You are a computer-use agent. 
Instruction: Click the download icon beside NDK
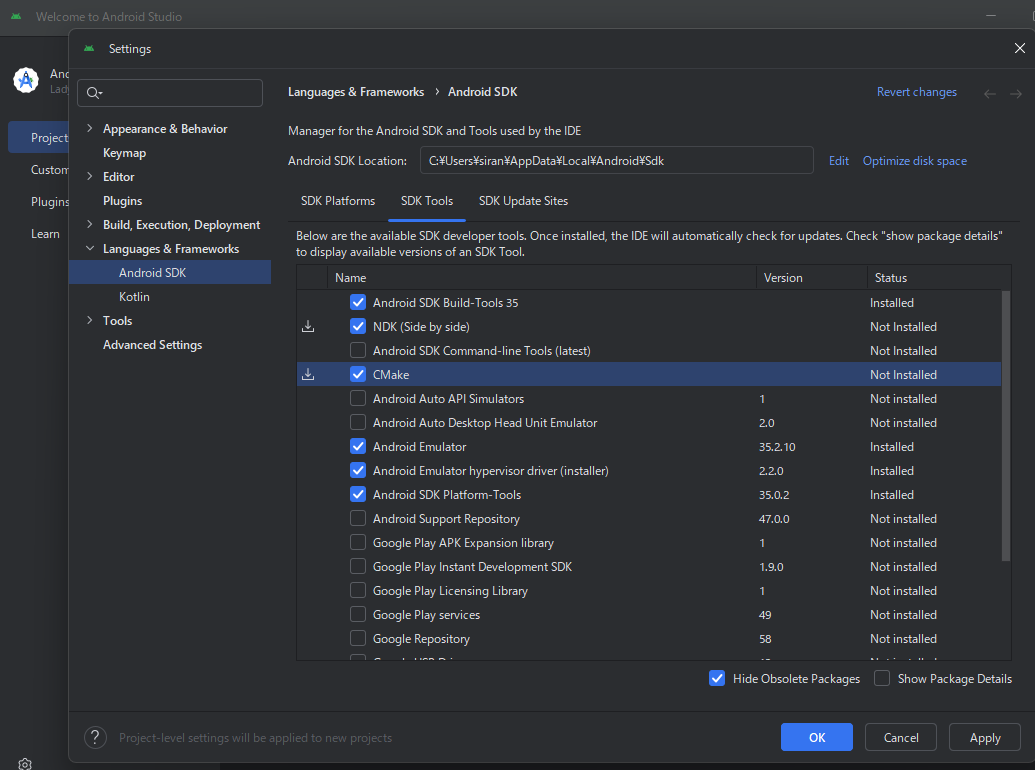coord(308,327)
